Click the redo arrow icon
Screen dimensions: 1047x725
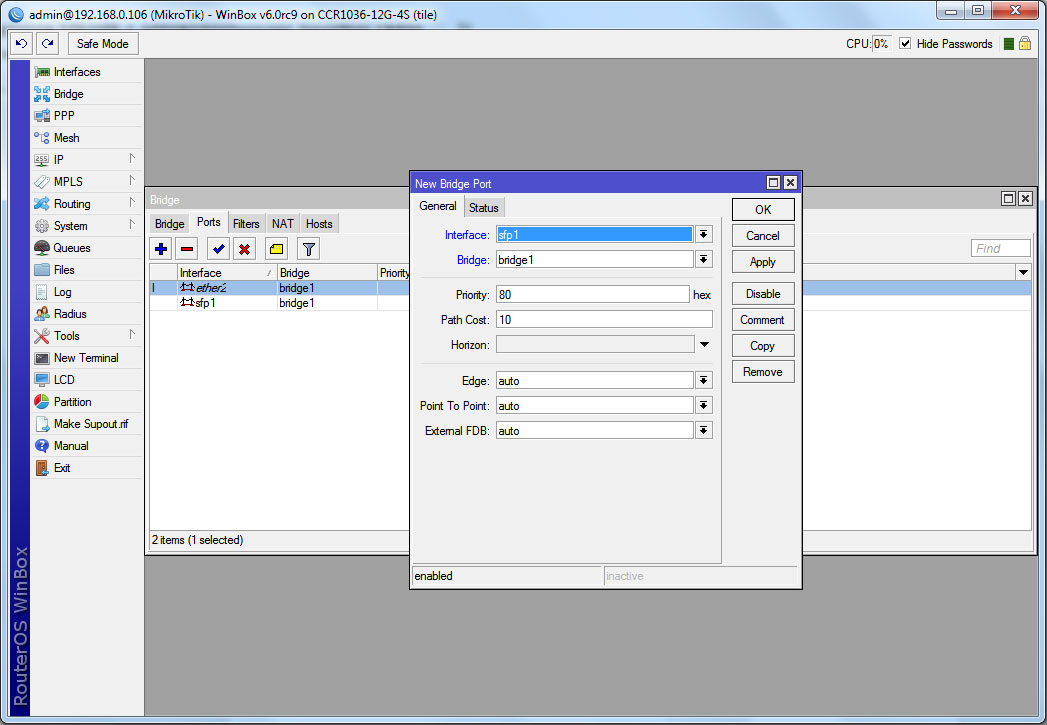(47, 44)
